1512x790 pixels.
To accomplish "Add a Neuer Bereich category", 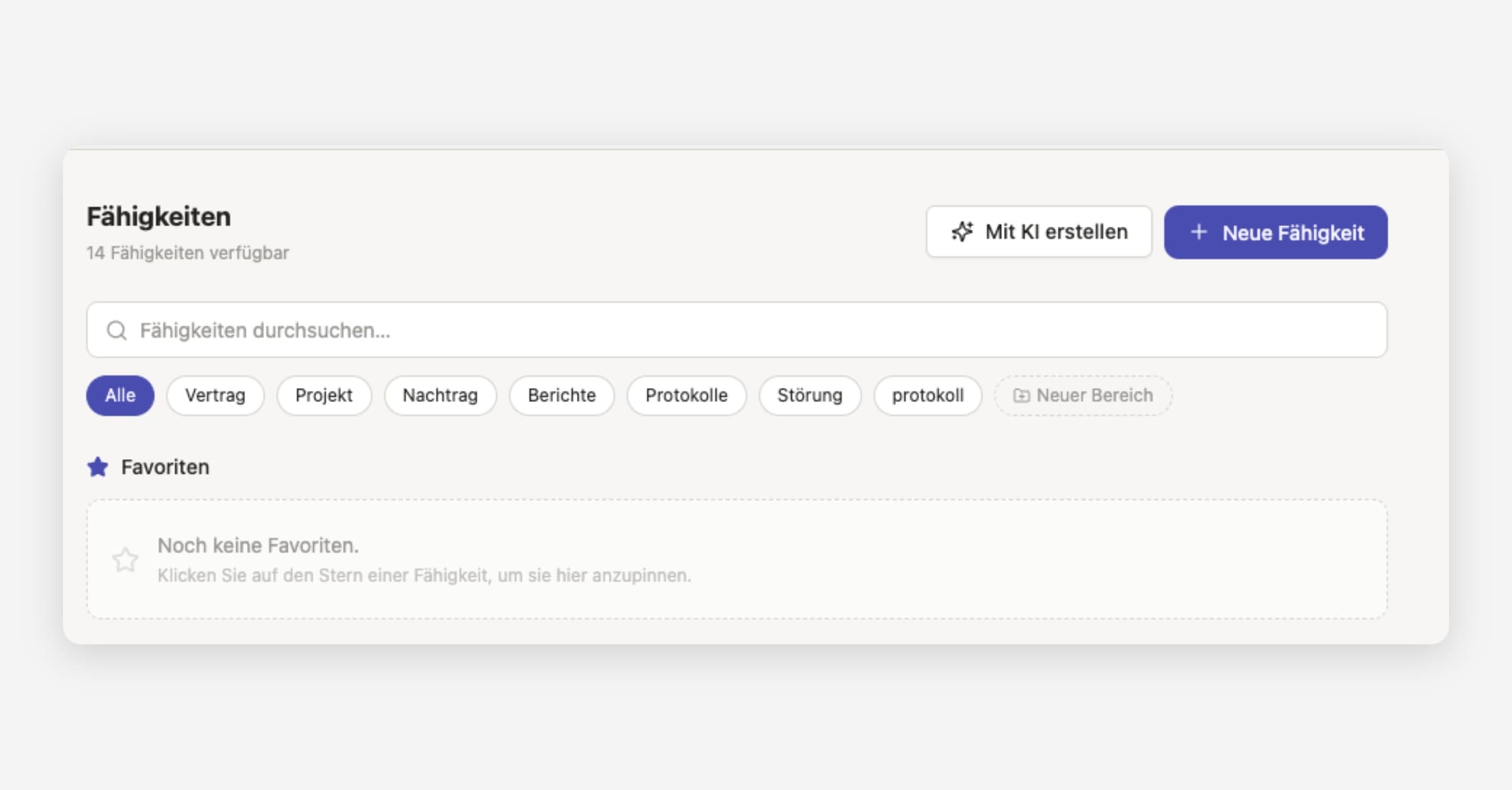I will (1083, 396).
